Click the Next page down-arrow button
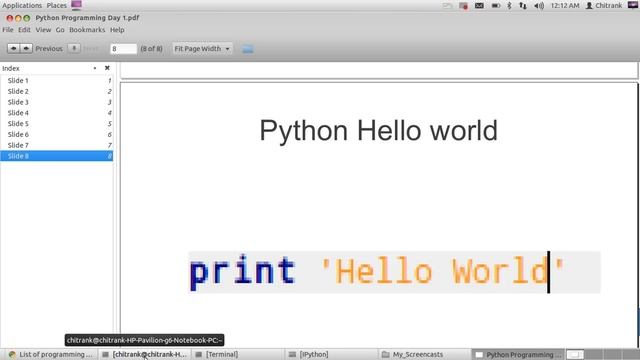The image size is (640, 360). click(74, 49)
